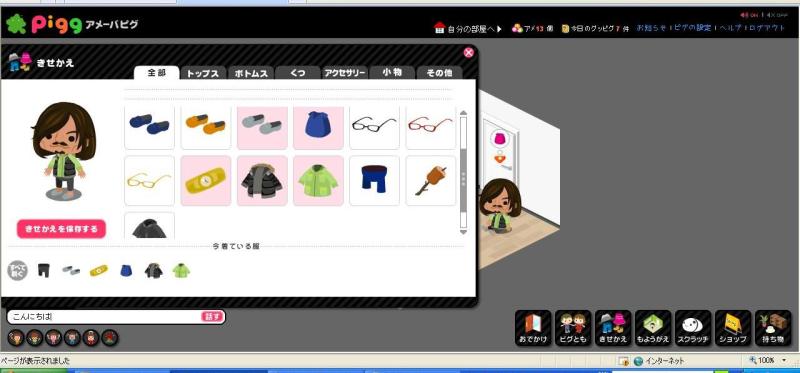
Task: Open the ヘルプ help link
Action: (x=730, y=28)
